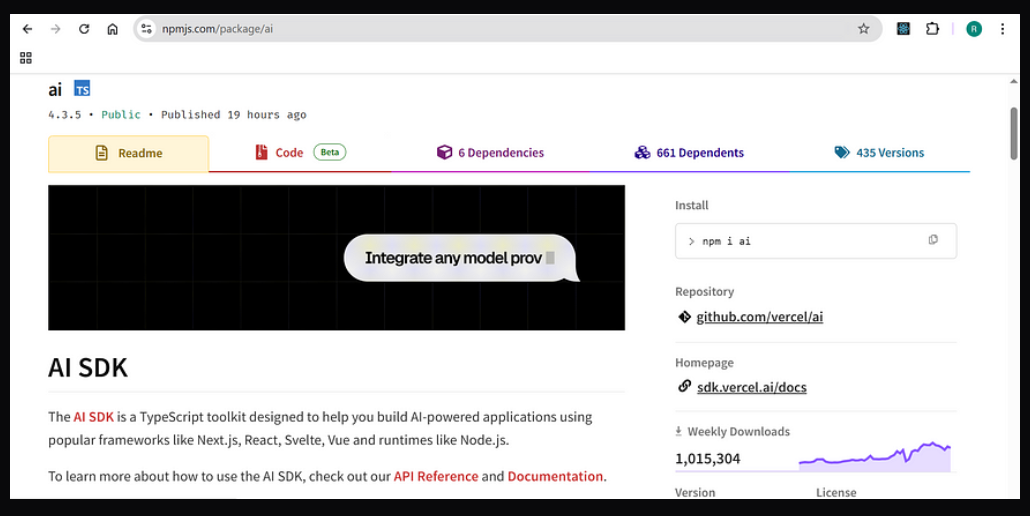
Task: Follow the red AI SDK link in paragraph
Action: [x=93, y=417]
